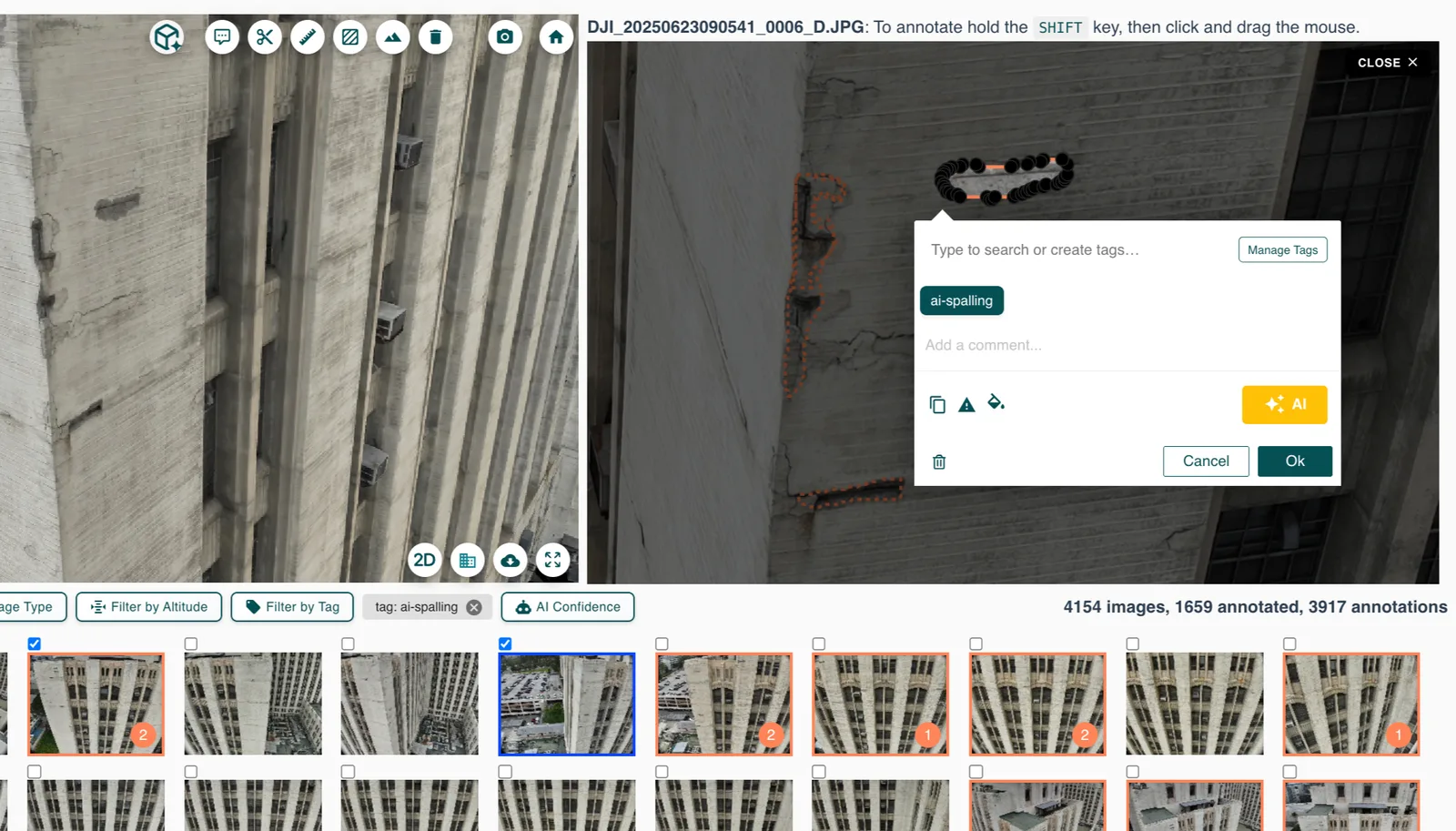Click the copy annotation icon

tap(937, 404)
